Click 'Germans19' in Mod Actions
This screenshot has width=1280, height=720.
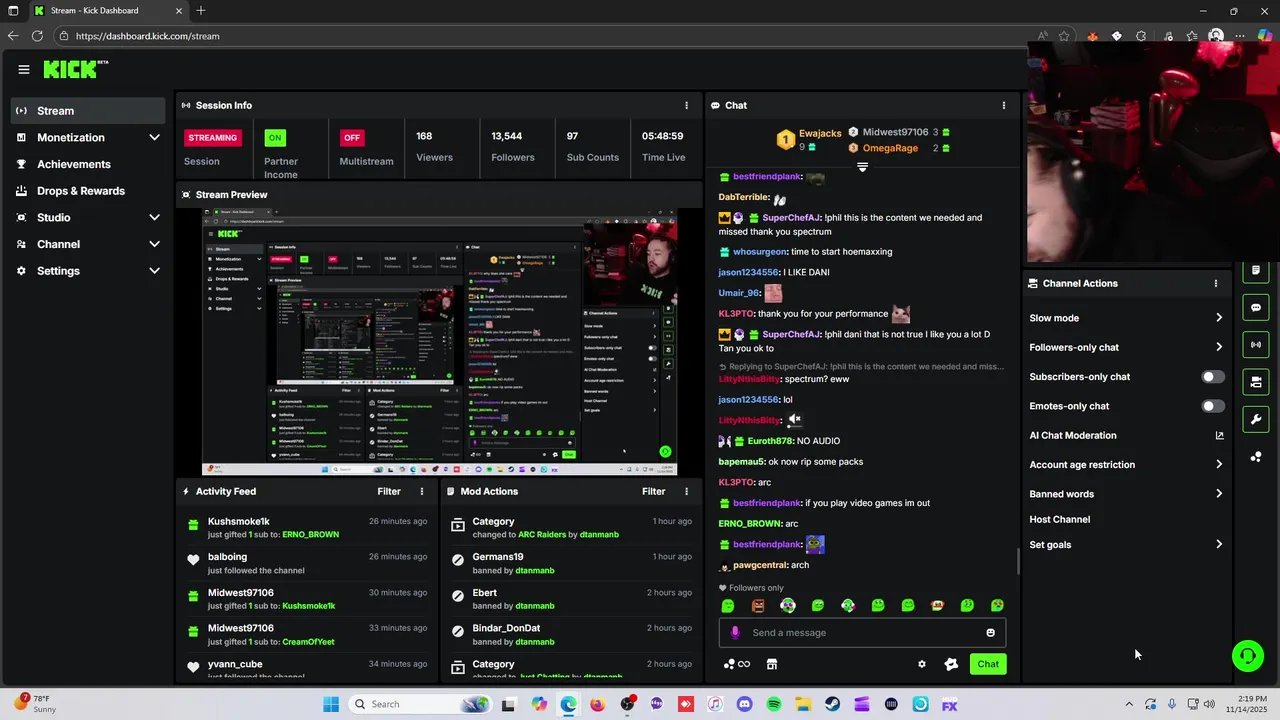pos(498,557)
